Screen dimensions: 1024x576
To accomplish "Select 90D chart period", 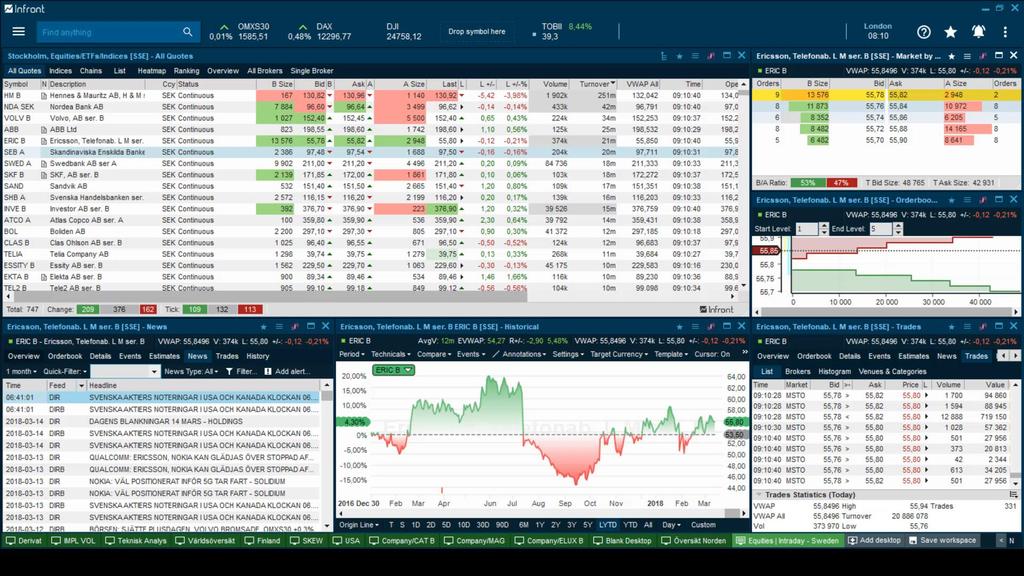I will [502, 525].
